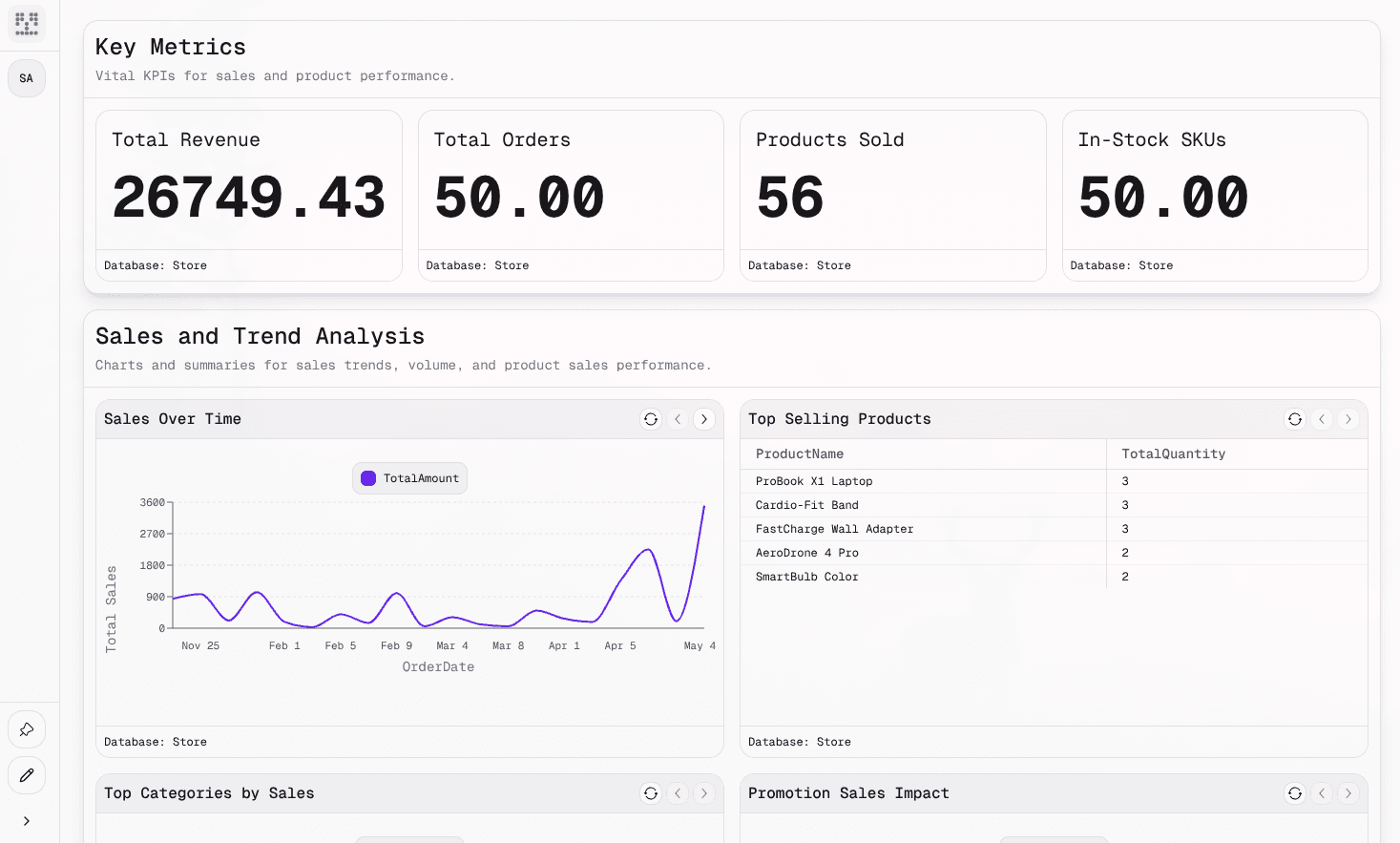Click the SmartBulb Color table row
Screen dimensions: 1400x843
coord(923,577)
